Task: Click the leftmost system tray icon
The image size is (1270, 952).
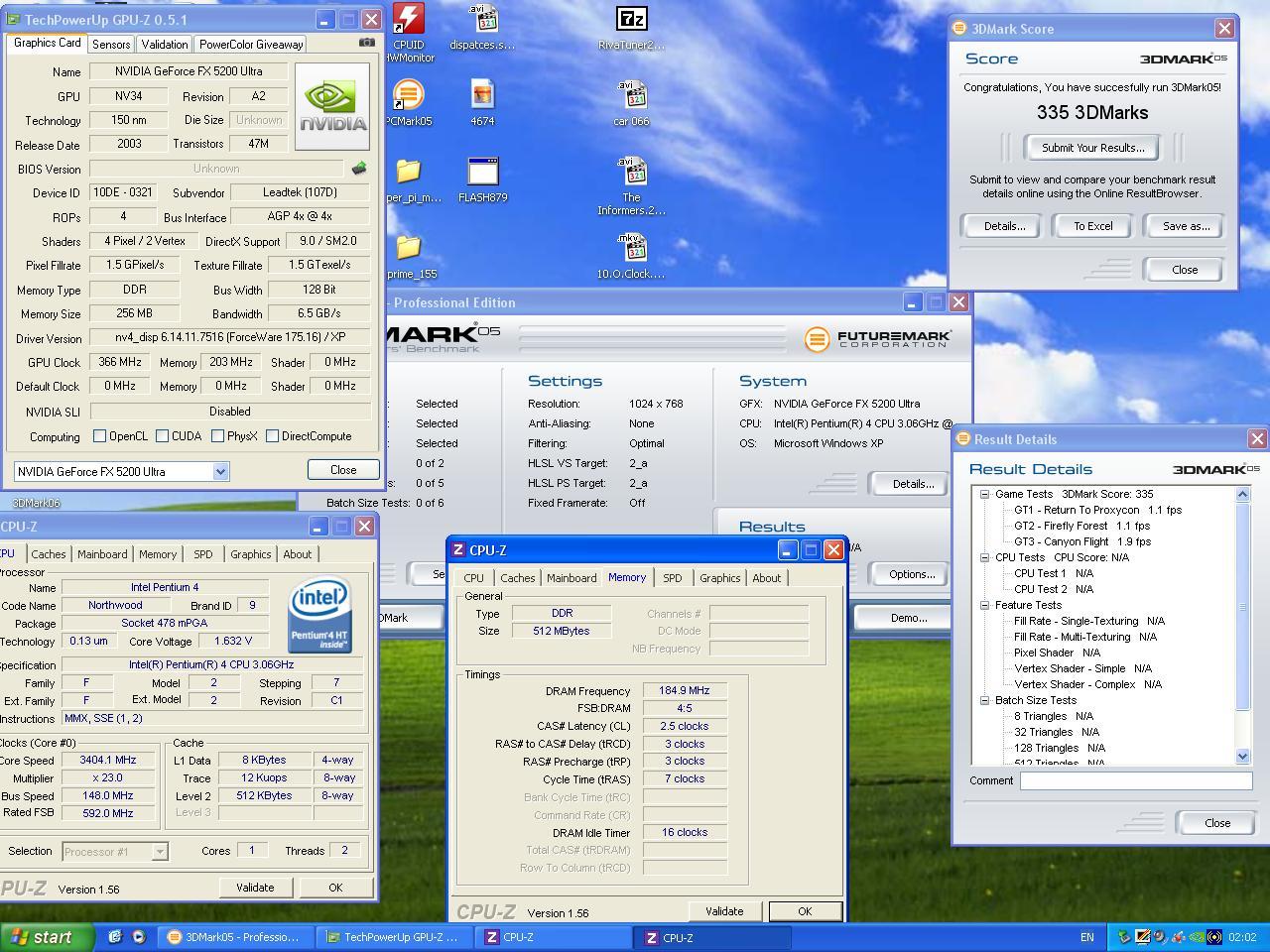Action: (1123, 937)
